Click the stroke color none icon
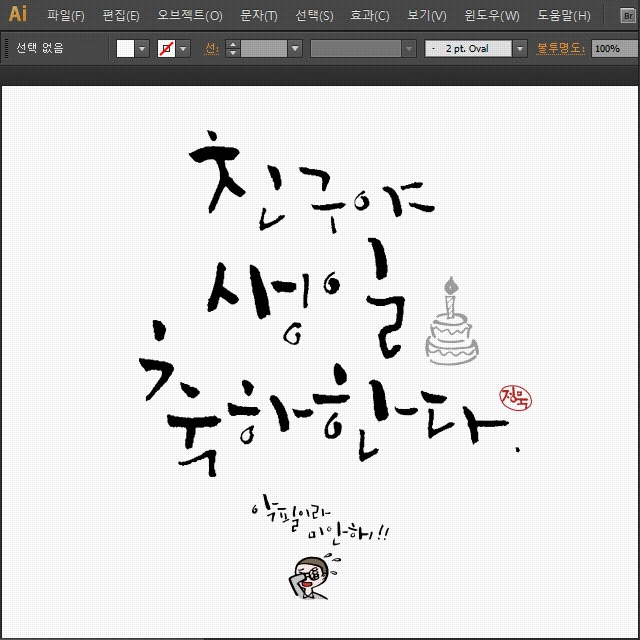 click(167, 48)
